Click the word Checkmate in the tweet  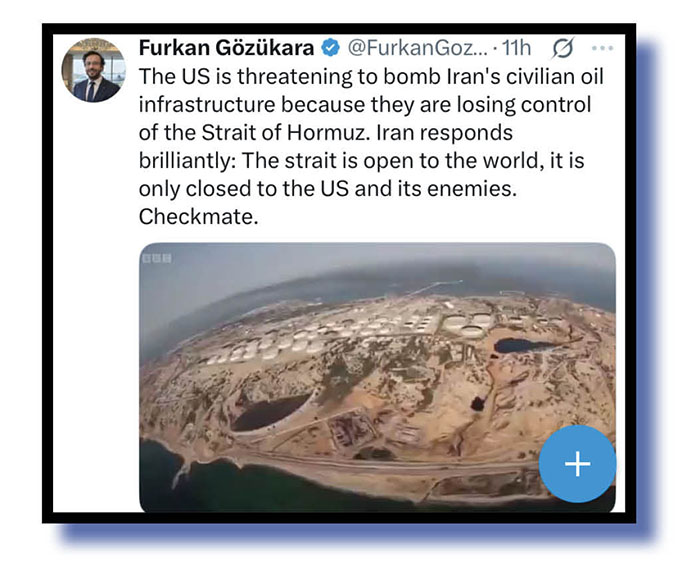point(199,216)
